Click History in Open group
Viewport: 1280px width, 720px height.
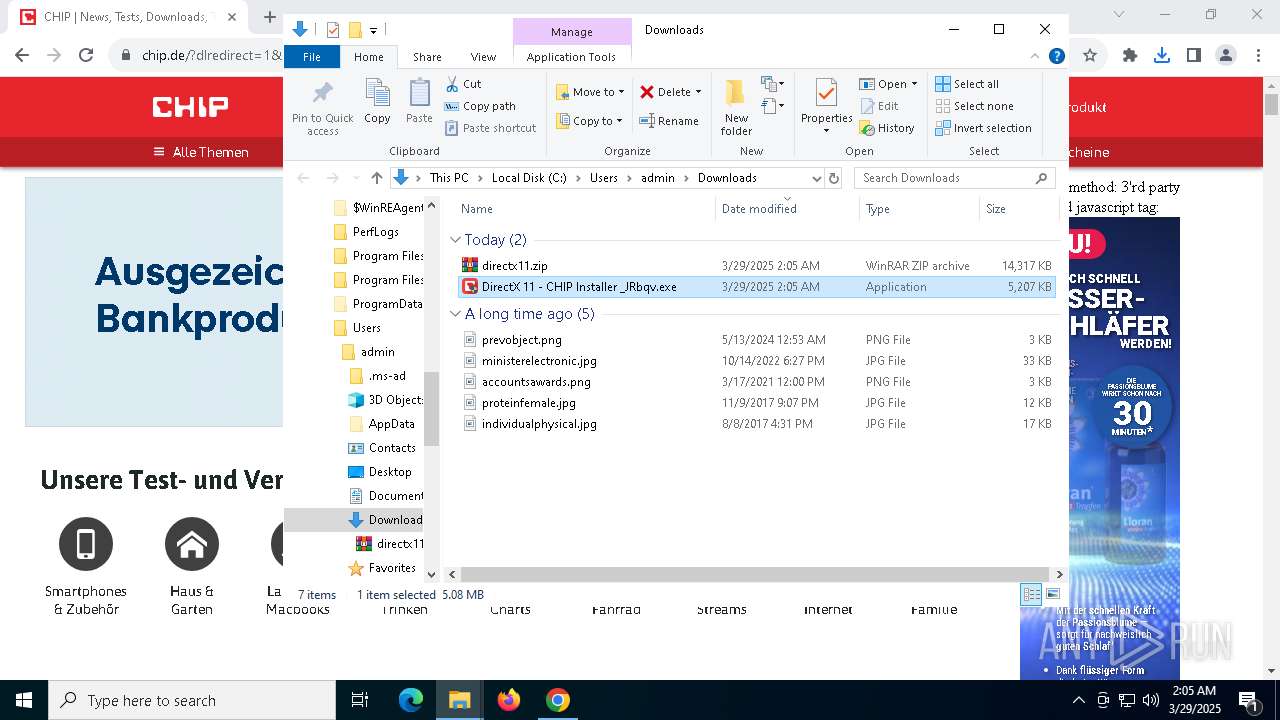[x=886, y=128]
